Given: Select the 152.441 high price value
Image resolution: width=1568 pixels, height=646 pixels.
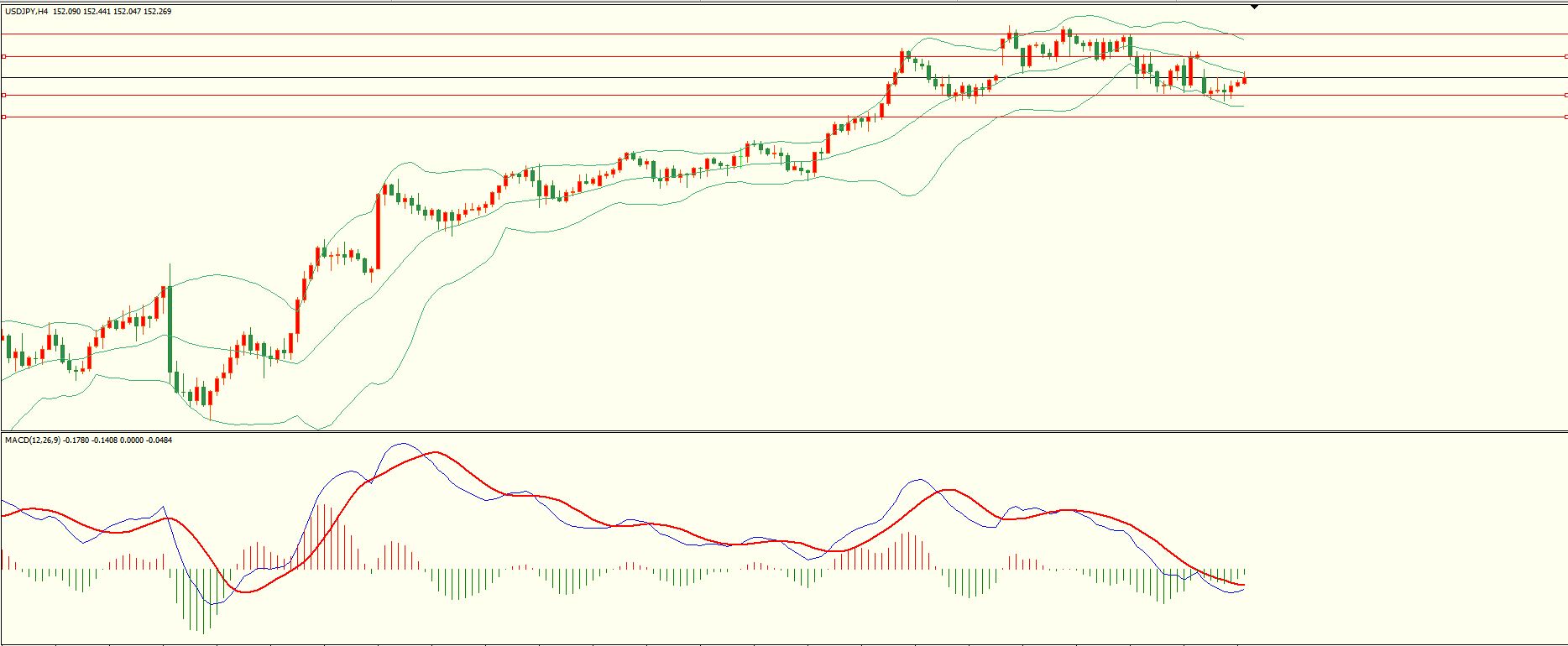Looking at the screenshot, I should pyautogui.click(x=97, y=12).
